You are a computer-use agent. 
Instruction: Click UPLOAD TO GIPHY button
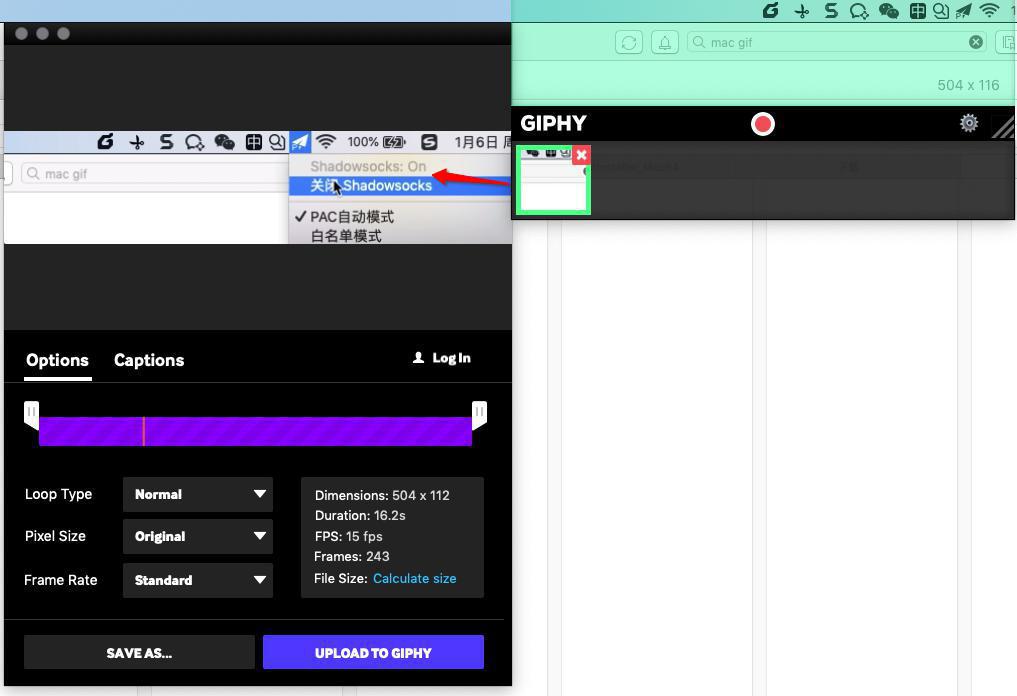point(373,653)
